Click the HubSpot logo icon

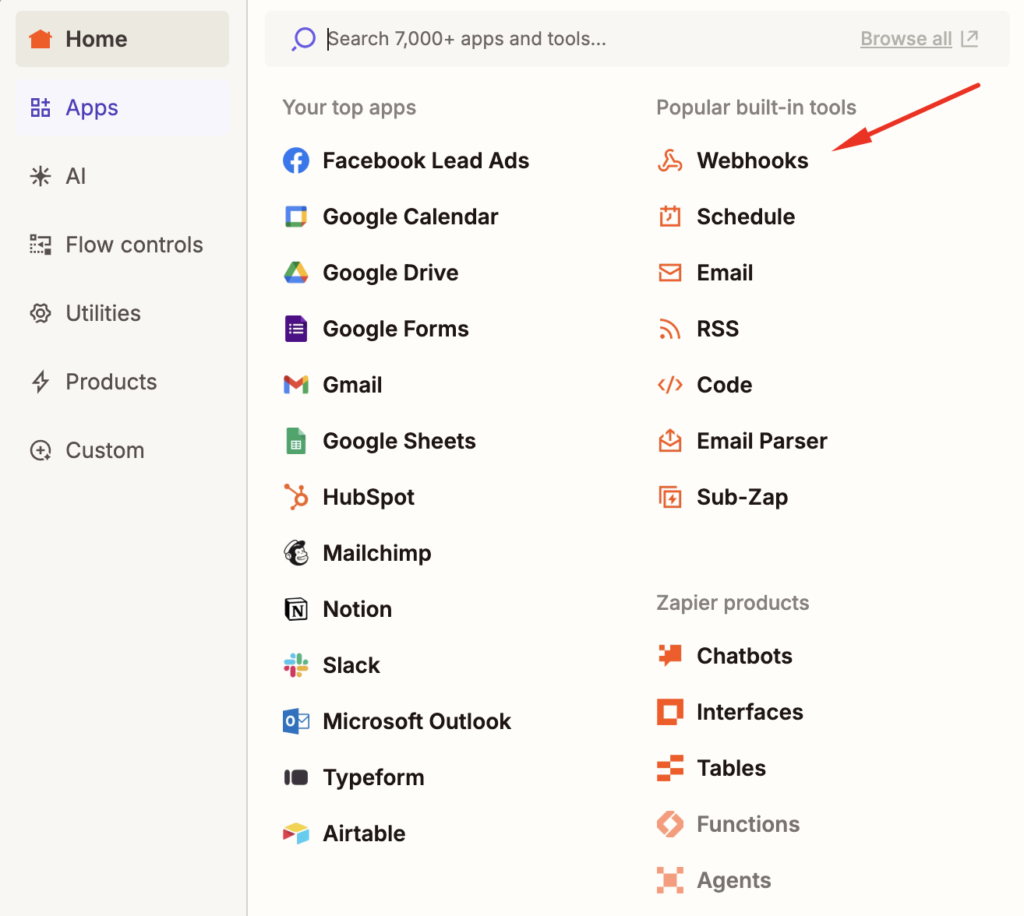click(296, 497)
